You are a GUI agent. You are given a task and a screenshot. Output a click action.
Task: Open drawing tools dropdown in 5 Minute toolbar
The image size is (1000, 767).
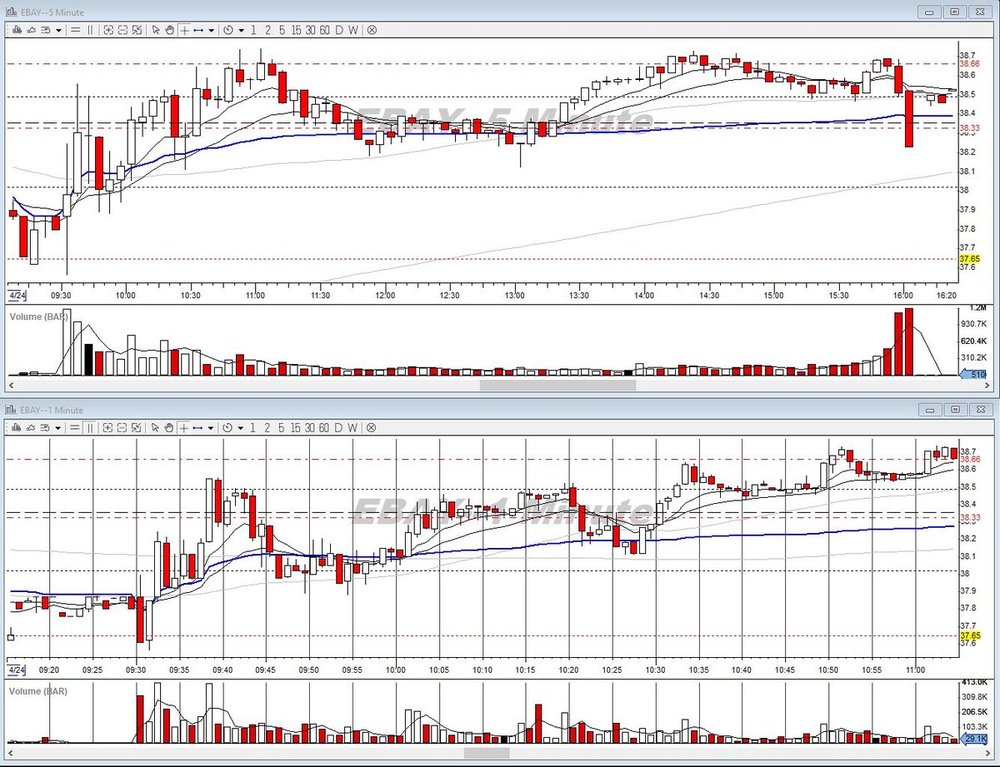pos(211,30)
